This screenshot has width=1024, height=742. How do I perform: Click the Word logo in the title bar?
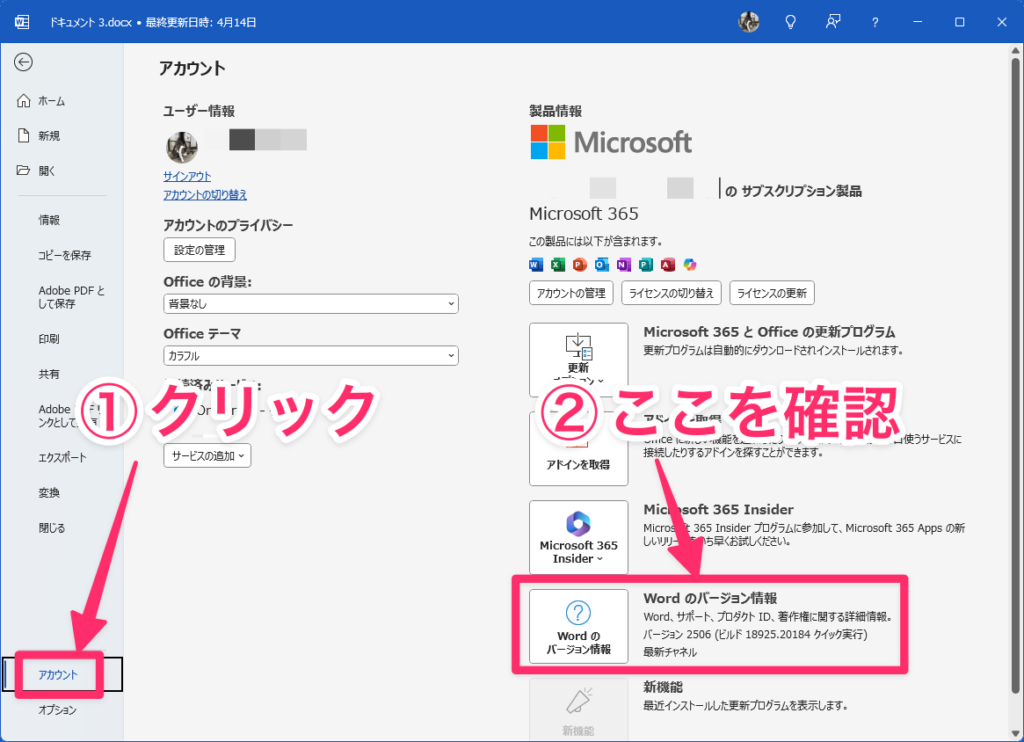pos(22,22)
